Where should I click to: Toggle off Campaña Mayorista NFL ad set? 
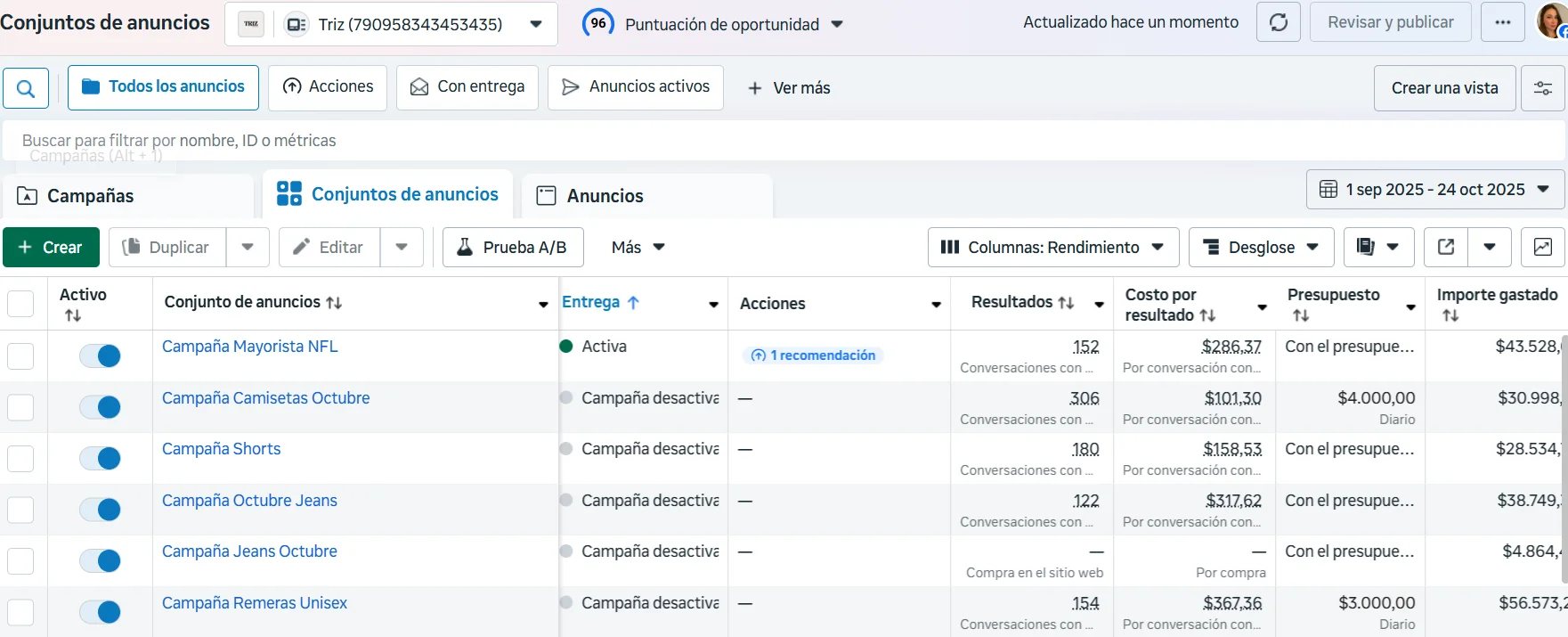100,356
